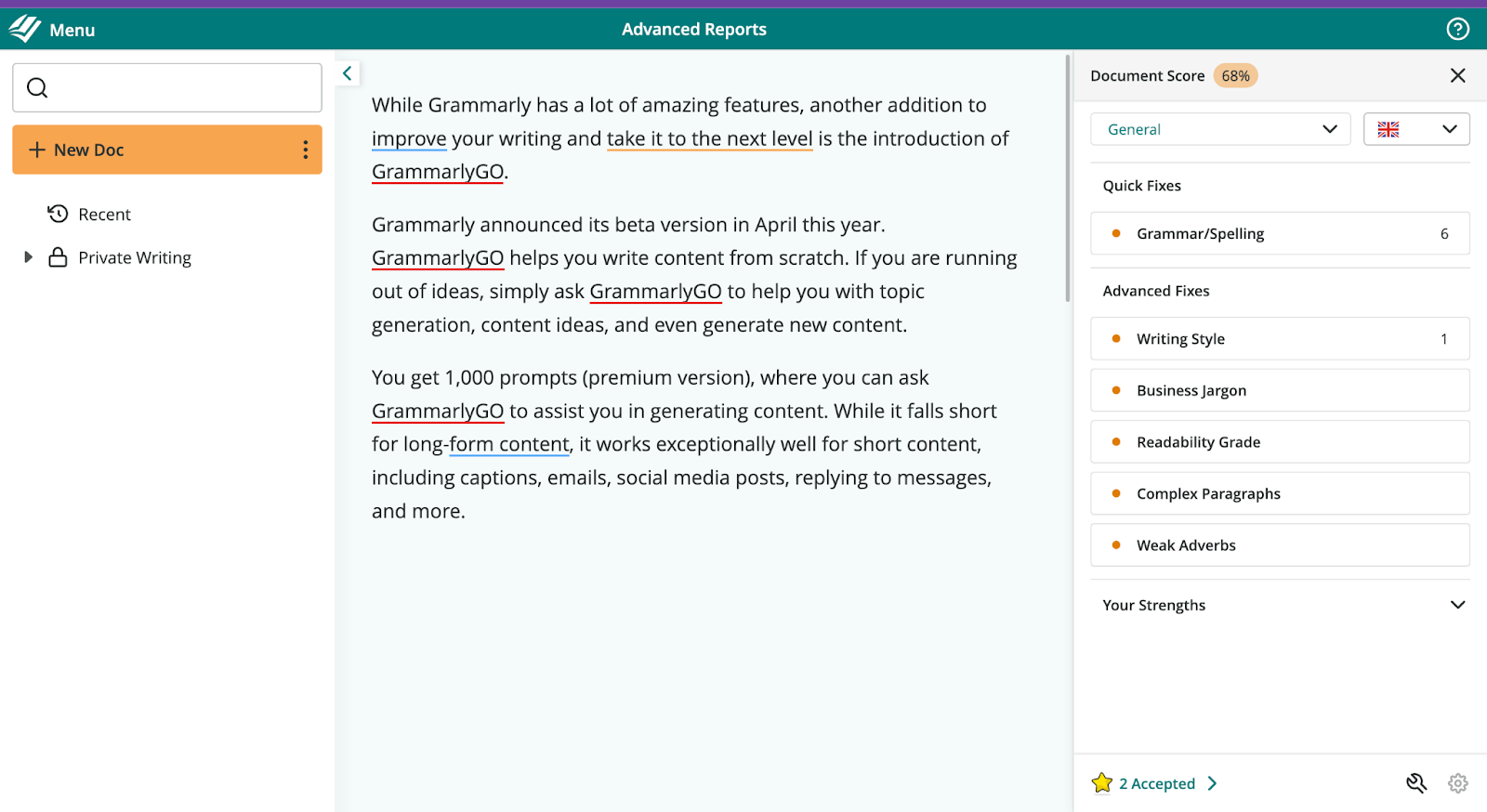The height and width of the screenshot is (812, 1487).
Task: Click "GrammarlyGO" before "to assist you"
Action: pyautogui.click(x=438, y=411)
